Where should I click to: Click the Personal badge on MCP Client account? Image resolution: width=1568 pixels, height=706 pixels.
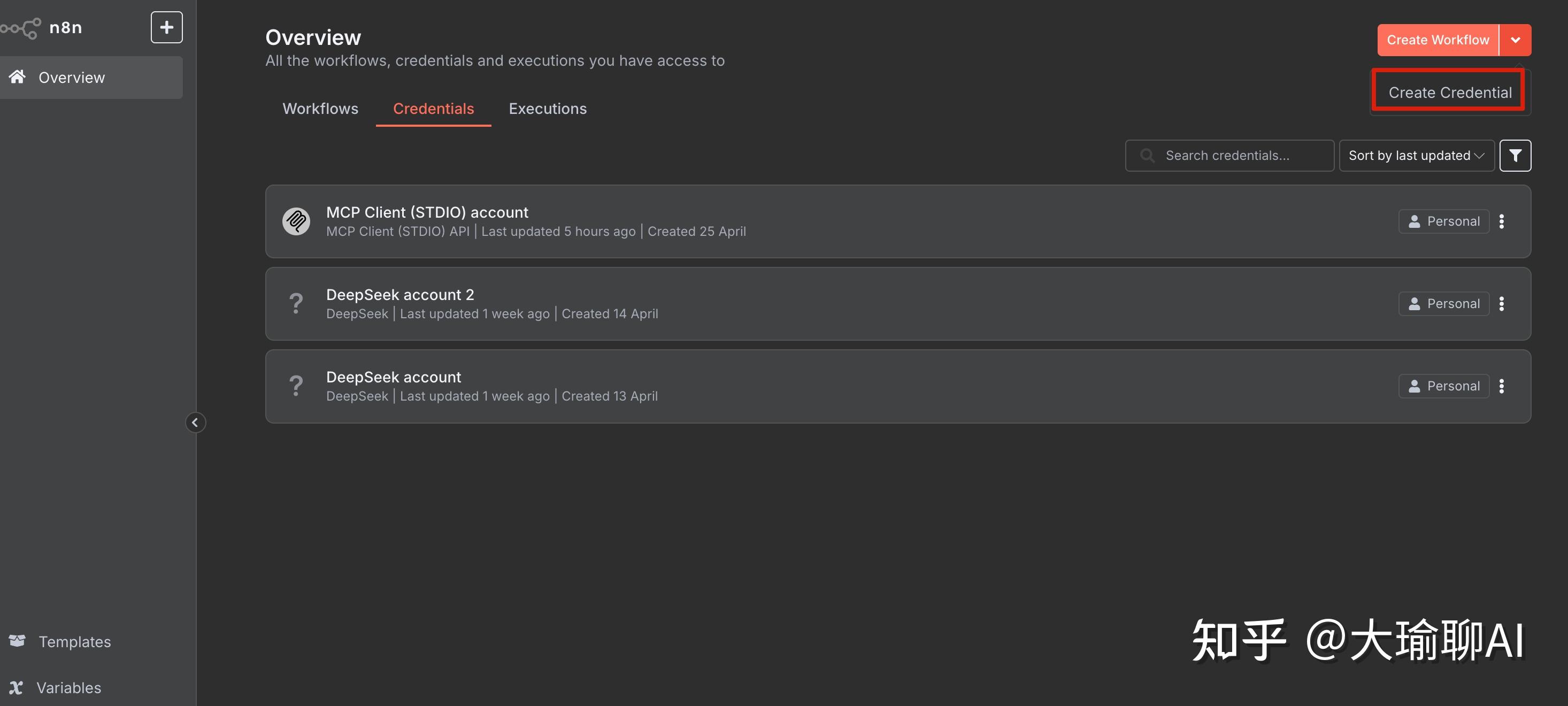tap(1443, 221)
